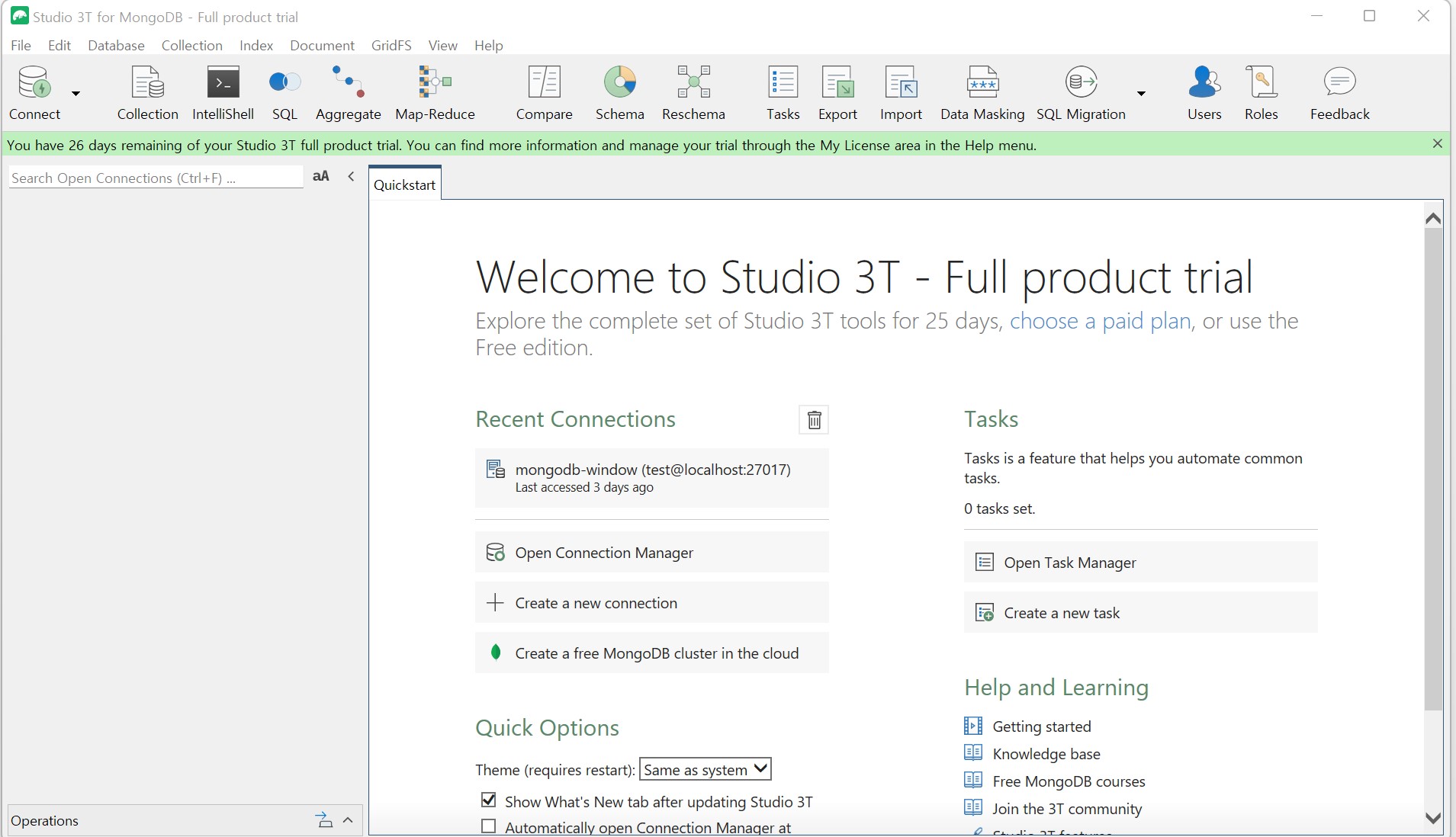Open the Aggregate editor
Image resolution: width=1456 pixels, height=837 pixels.
[x=348, y=92]
